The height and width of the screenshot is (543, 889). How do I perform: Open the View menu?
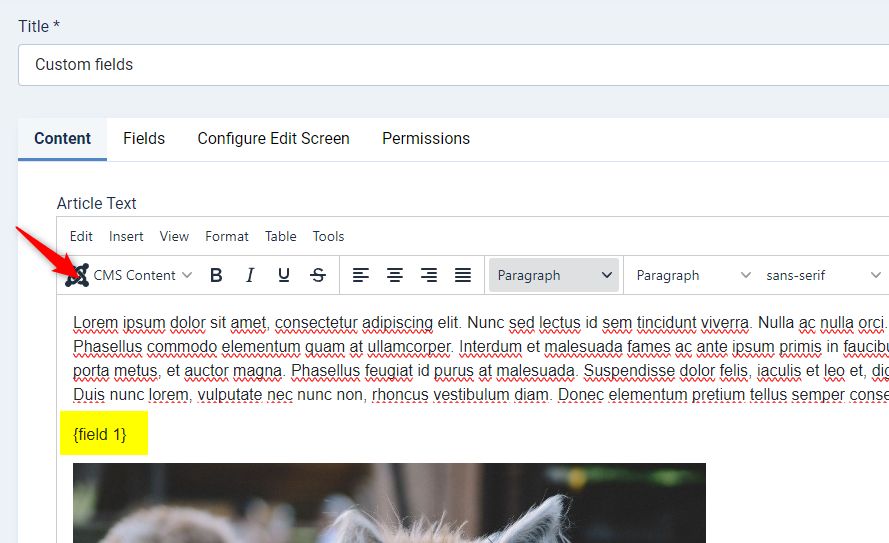click(174, 236)
